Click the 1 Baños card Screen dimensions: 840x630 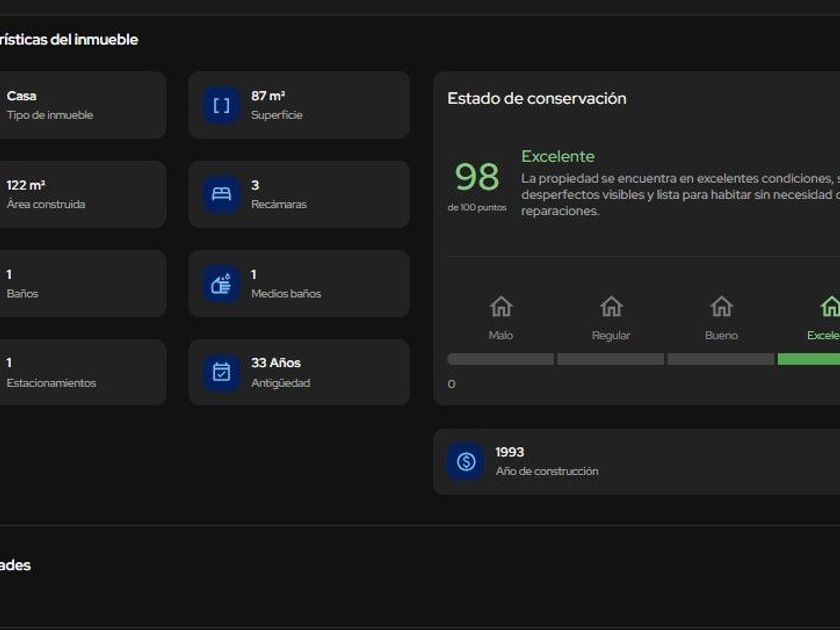[80, 284]
